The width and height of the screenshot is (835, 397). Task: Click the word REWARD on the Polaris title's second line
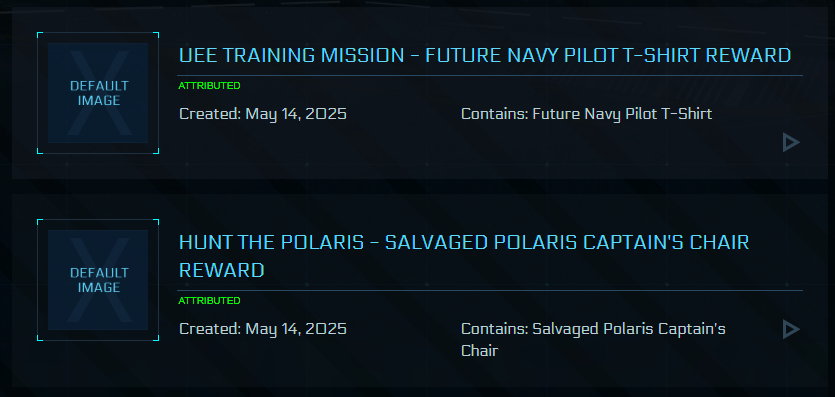pos(222,270)
